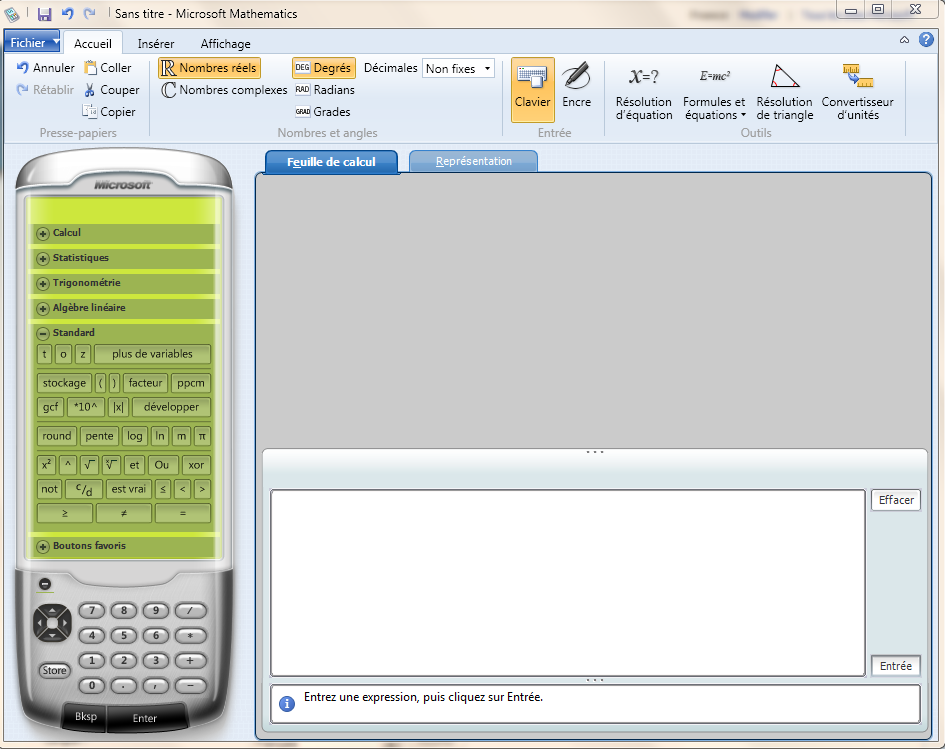Screen dimensions: 945x749
Task: Switch to the Accueil ribbon tab
Action: [93, 43]
